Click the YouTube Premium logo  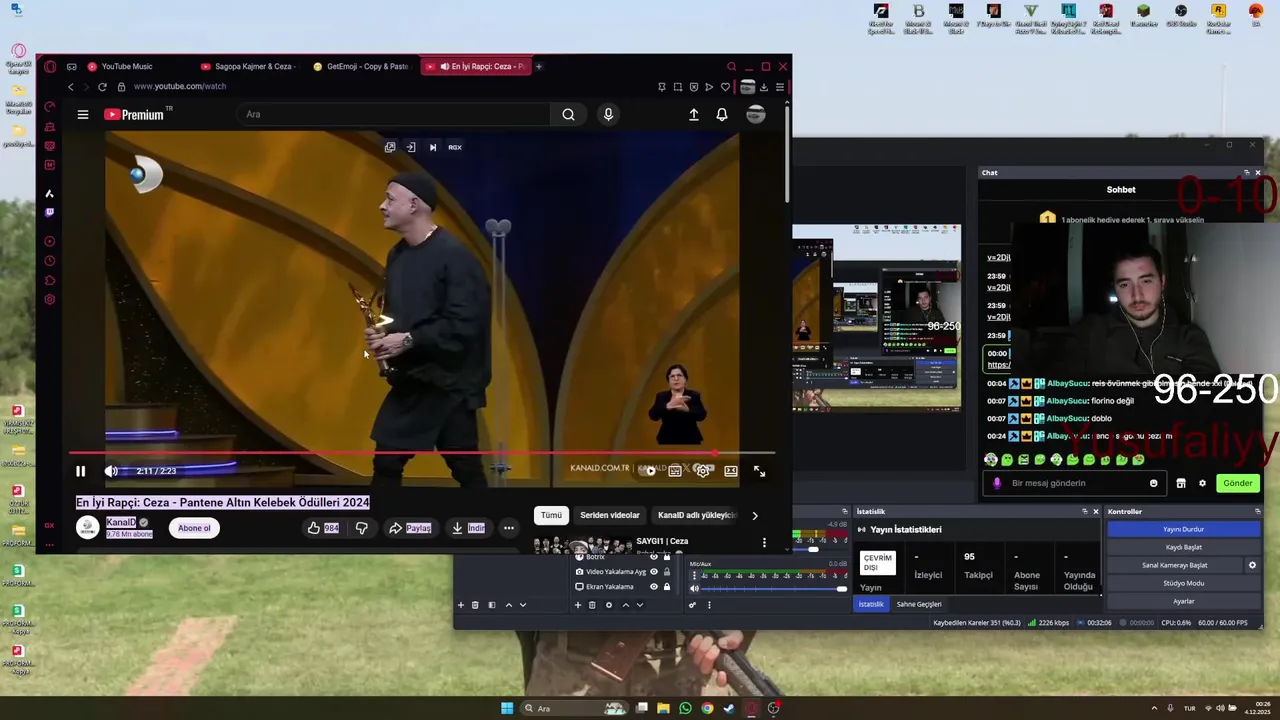[134, 115]
